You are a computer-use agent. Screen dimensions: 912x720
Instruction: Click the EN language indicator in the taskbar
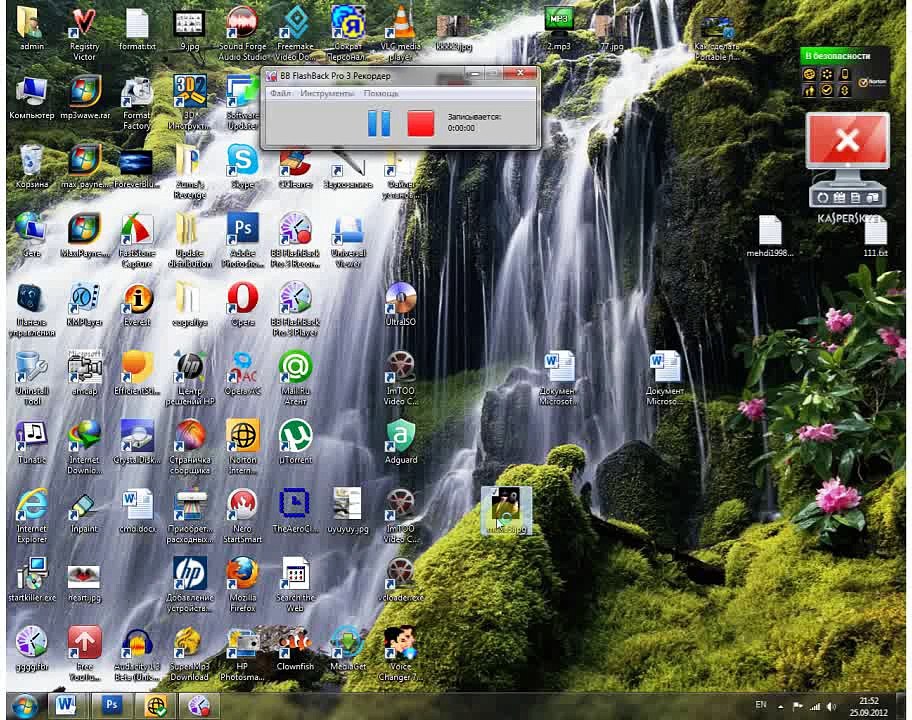[761, 705]
